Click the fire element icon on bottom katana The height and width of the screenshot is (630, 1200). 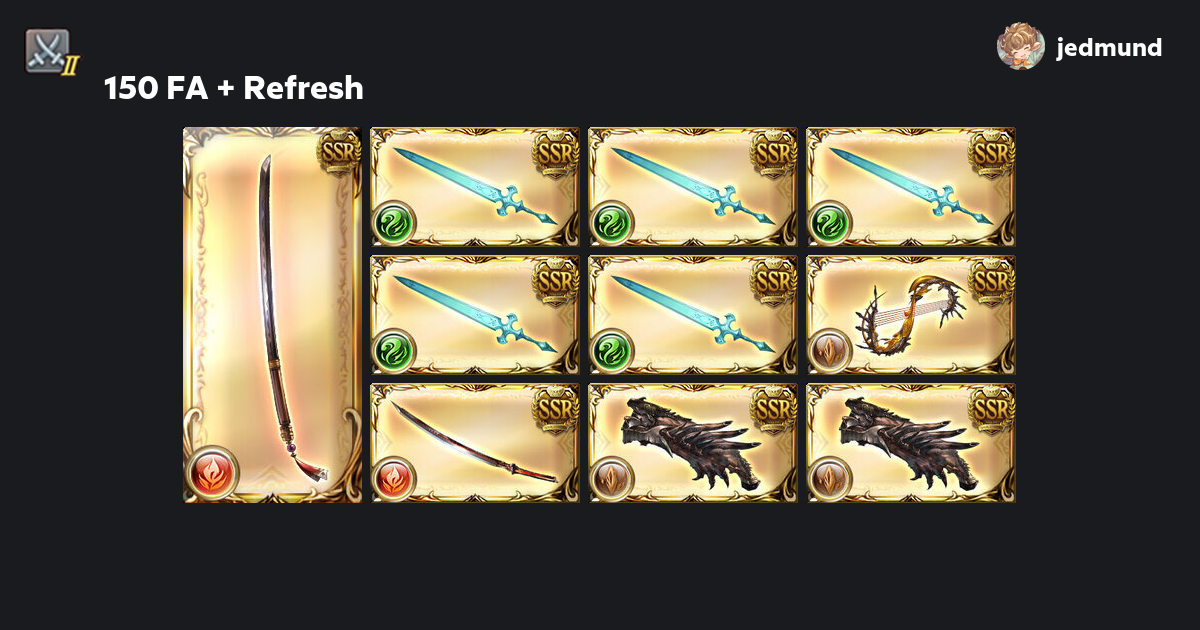[x=393, y=478]
